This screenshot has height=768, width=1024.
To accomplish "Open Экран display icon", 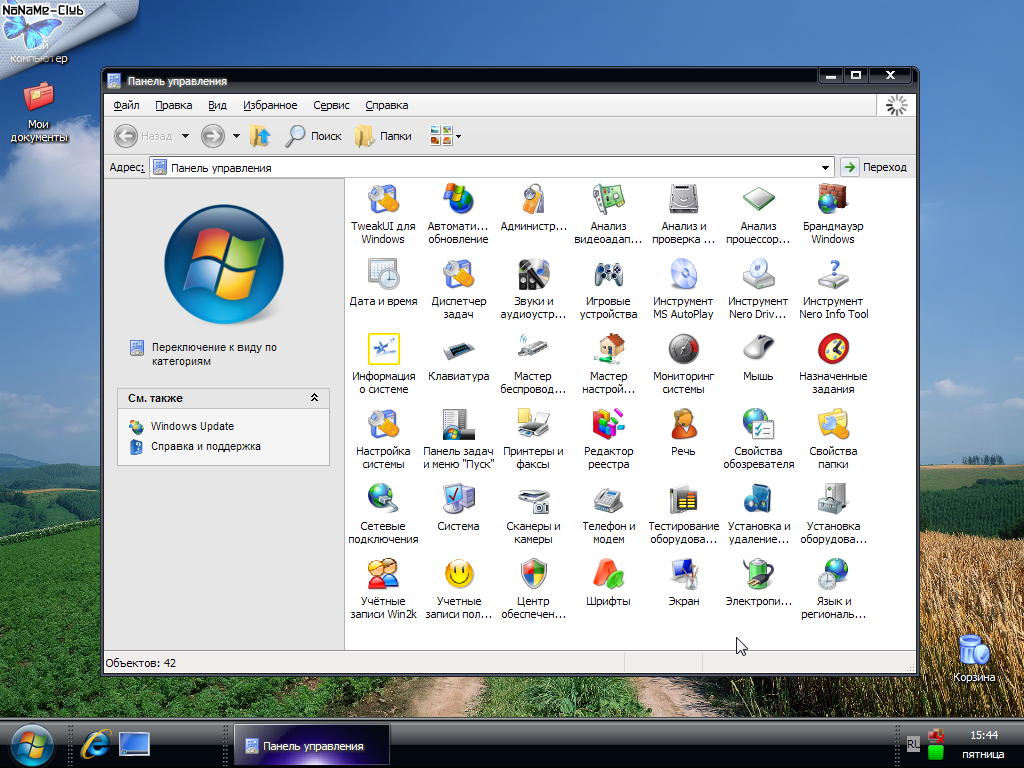I will pyautogui.click(x=684, y=583).
